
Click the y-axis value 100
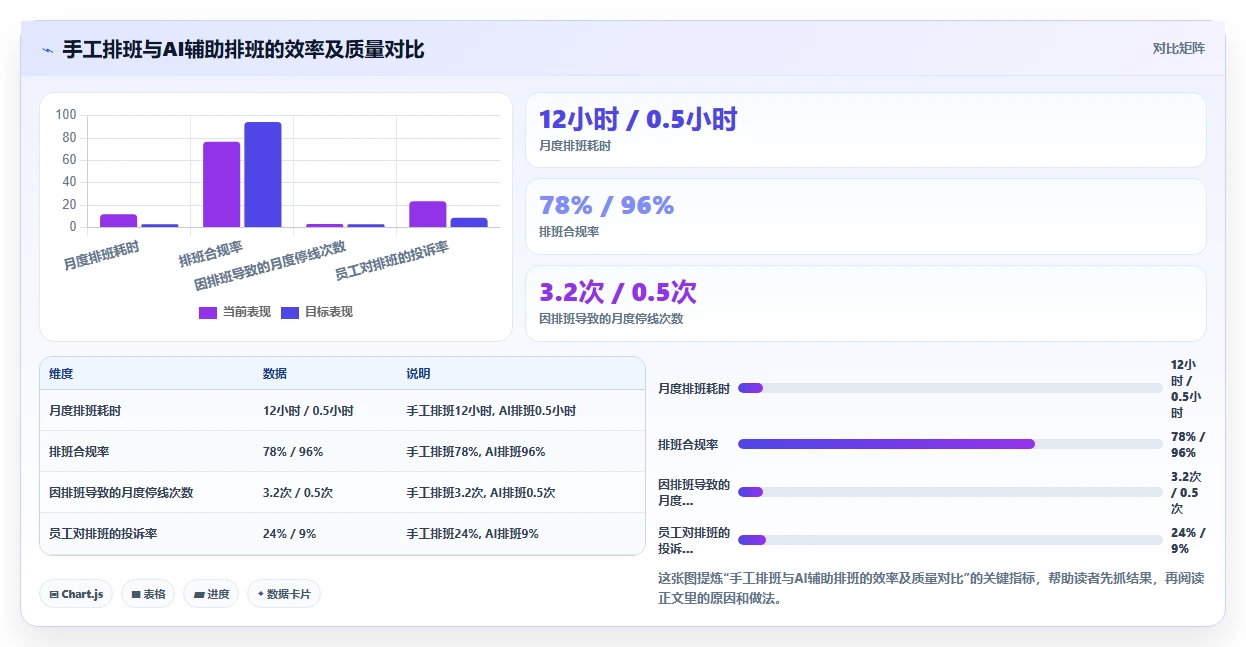[67, 115]
